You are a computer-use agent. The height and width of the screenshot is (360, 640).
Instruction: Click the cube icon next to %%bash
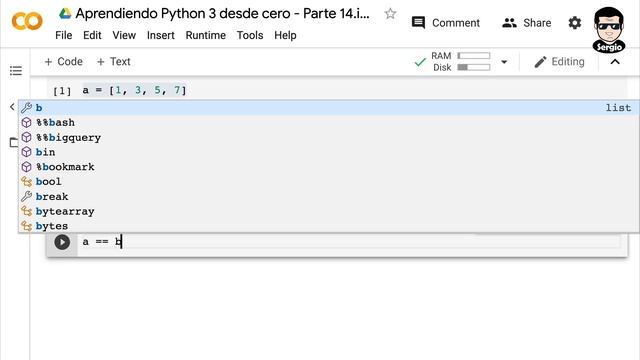(27, 122)
